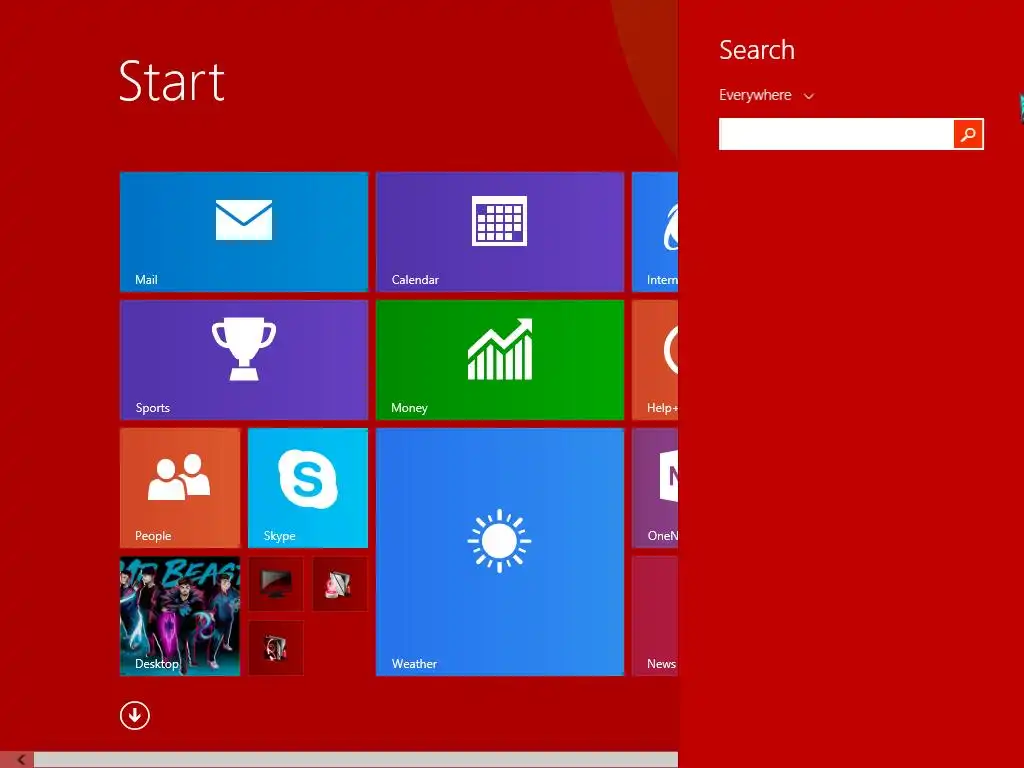Click the horizontal scrollbar track

[x=356, y=760]
